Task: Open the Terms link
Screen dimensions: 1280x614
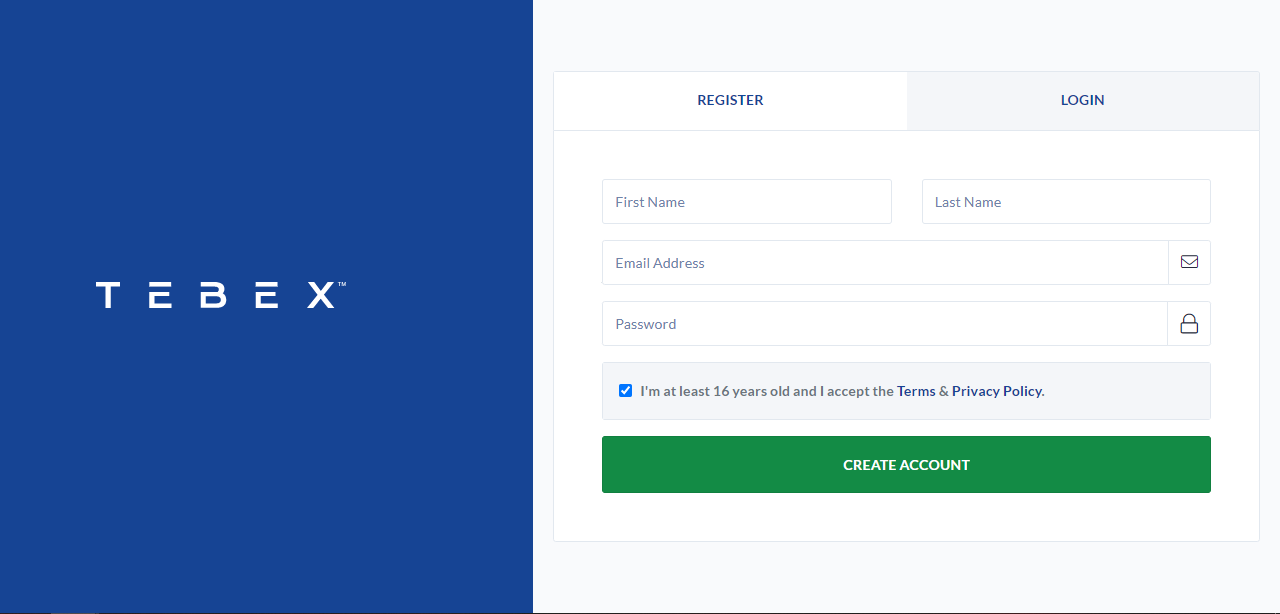Action: (x=916, y=391)
